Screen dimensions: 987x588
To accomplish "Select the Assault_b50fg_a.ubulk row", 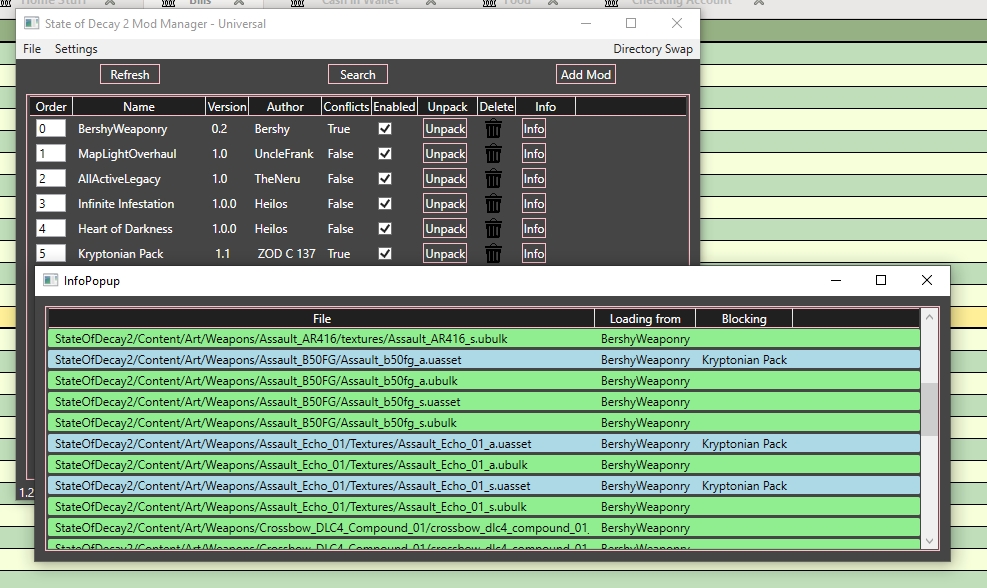I will tap(484, 381).
